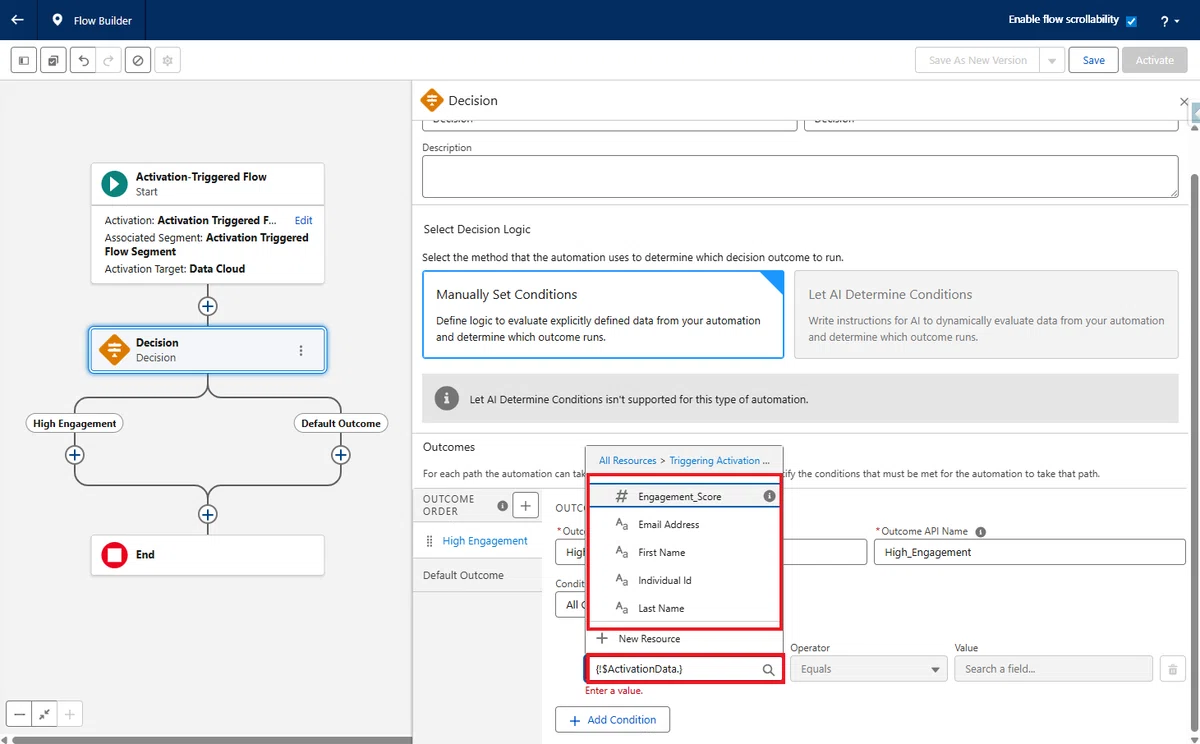Click the search magnifier in resource field

768,669
